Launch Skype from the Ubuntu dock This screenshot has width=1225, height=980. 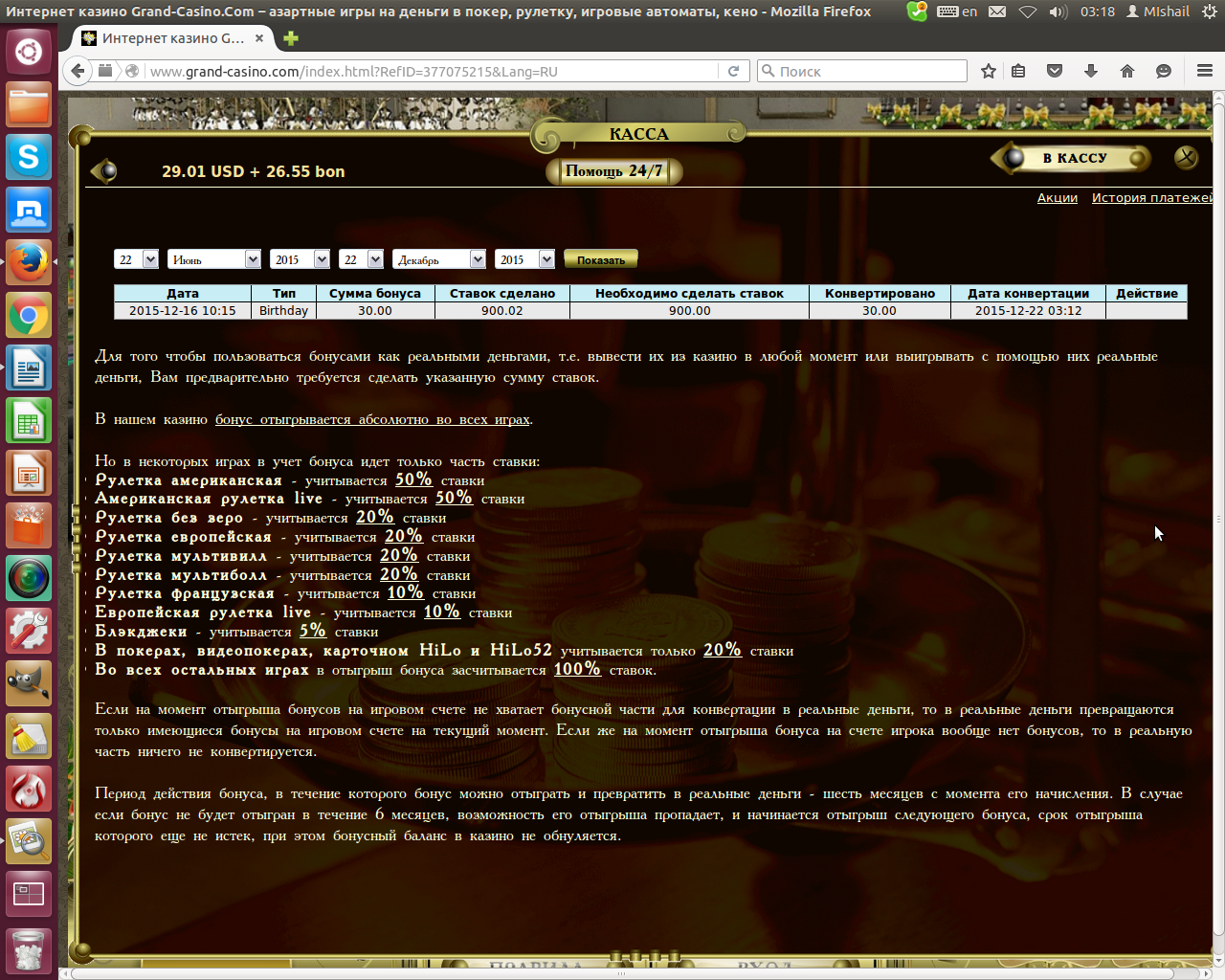[x=29, y=156]
